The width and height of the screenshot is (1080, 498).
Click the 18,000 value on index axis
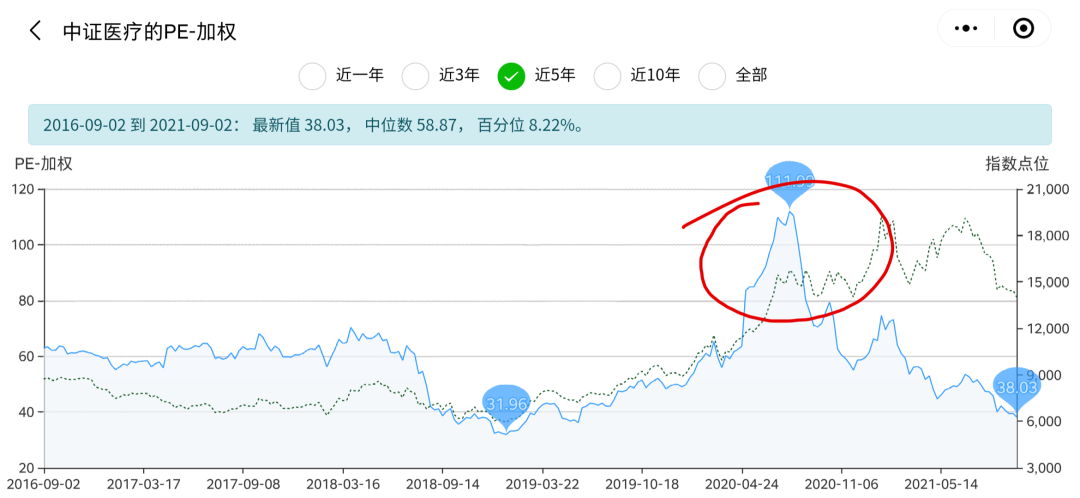[1046, 236]
